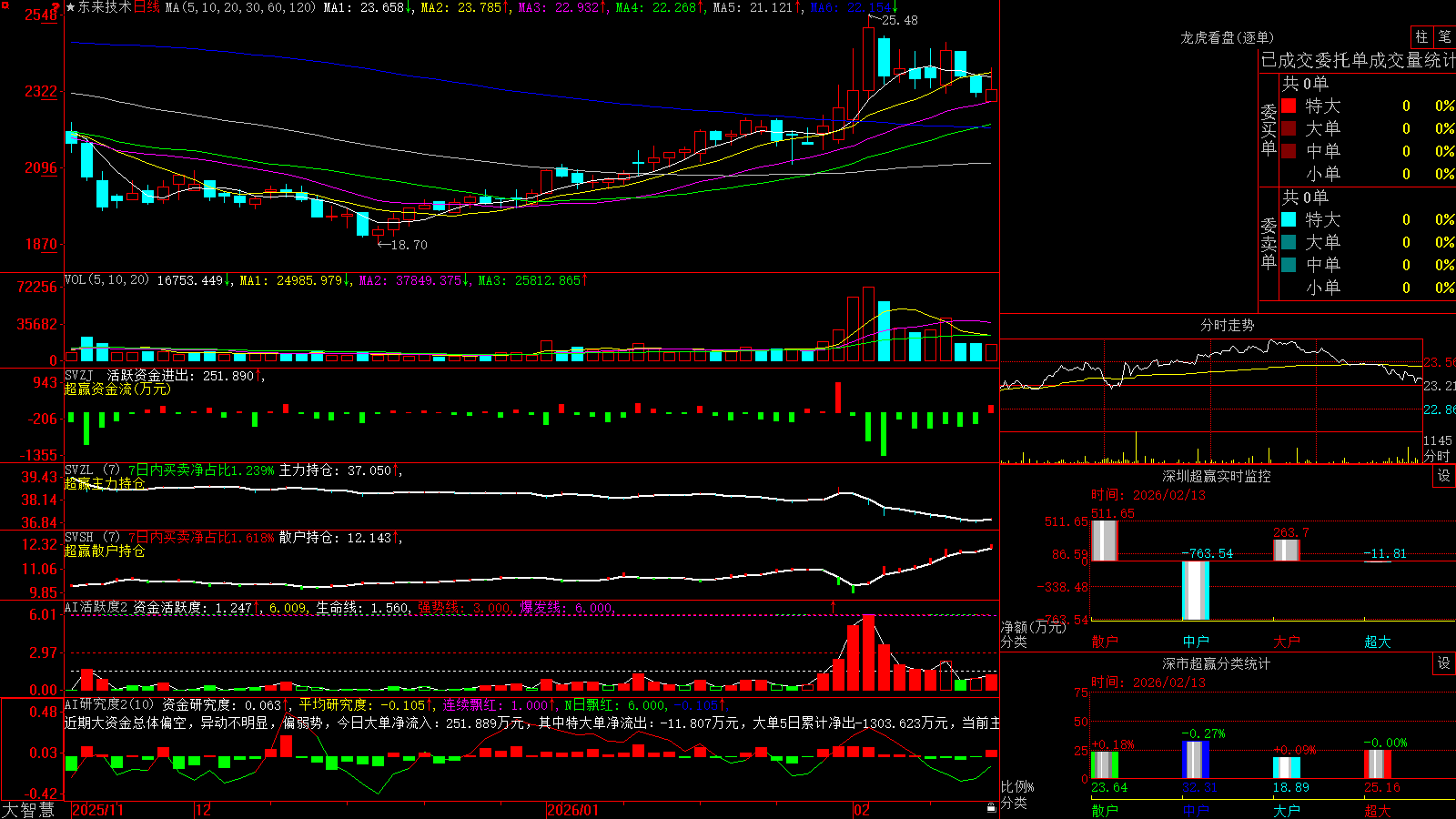This screenshot has width=1456, height=819.
Task: Click 近期大资金总体偏空 commentary line
Action: (532, 723)
